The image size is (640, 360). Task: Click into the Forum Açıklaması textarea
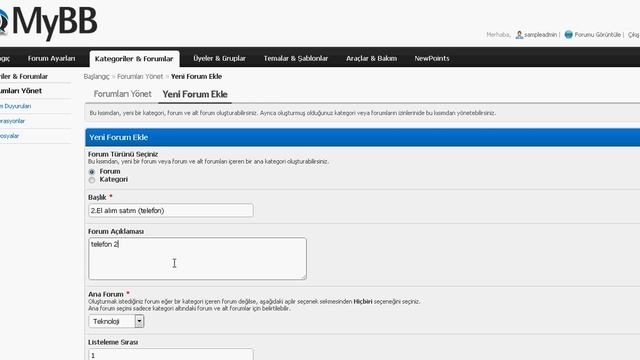pyautogui.click(x=198, y=259)
